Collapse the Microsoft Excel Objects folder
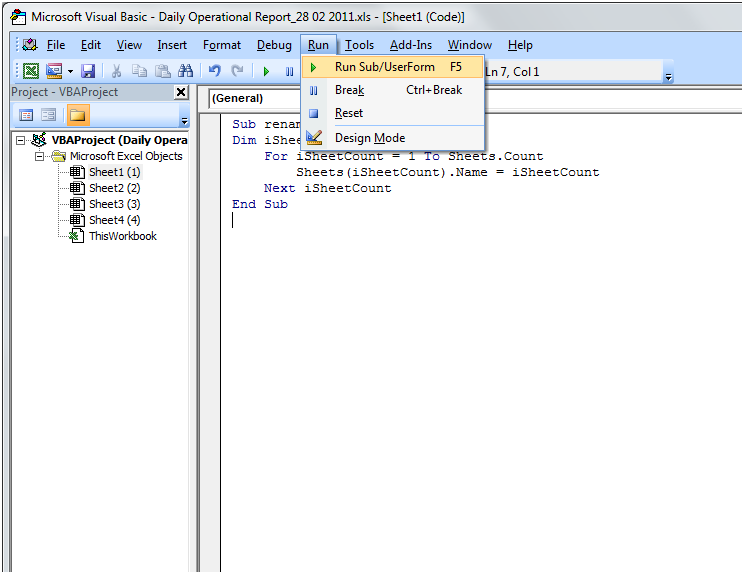Screen dimensions: 744x574 coord(40,156)
